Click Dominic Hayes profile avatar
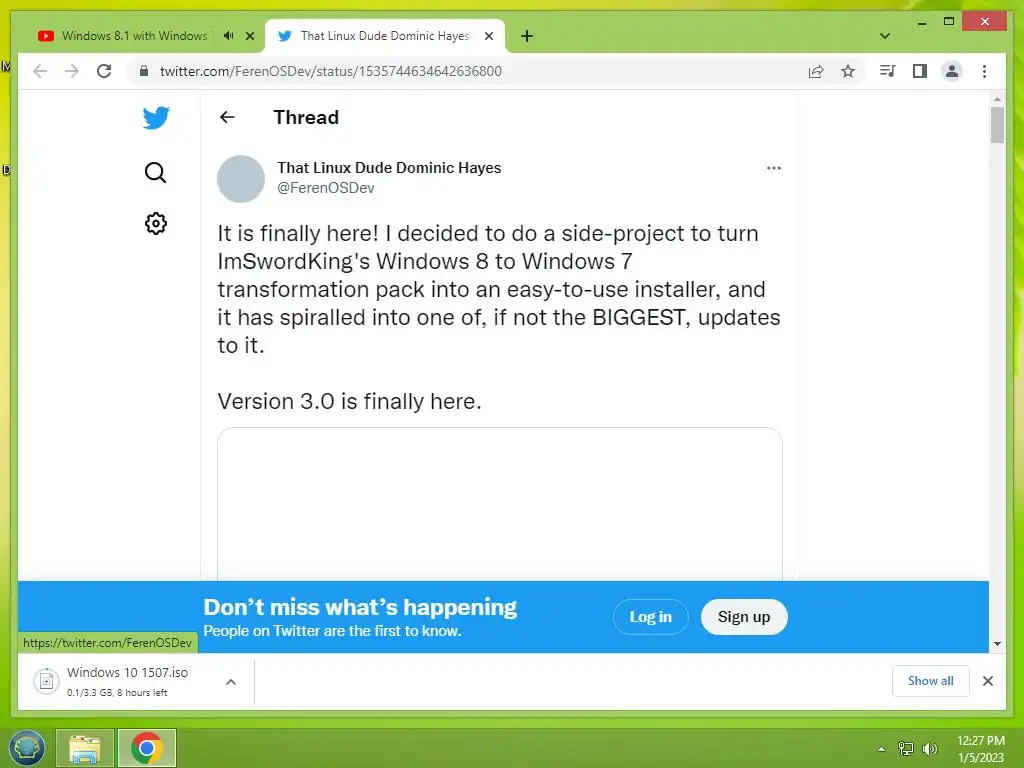Image resolution: width=1024 pixels, height=768 pixels. pos(241,179)
